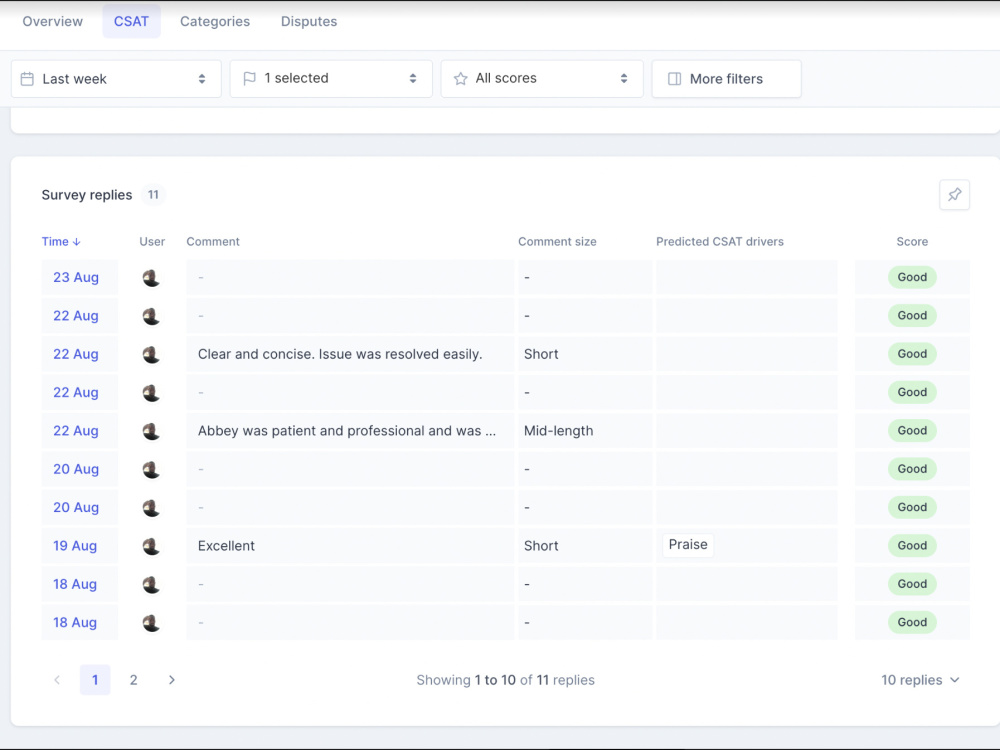Pin the Survey replies card

[954, 195]
